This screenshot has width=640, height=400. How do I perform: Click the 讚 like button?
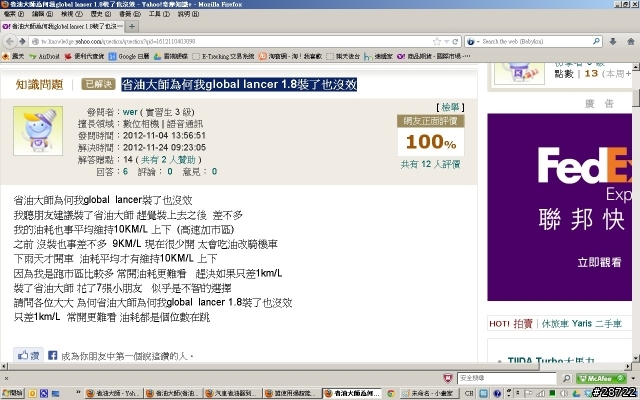pos(28,355)
